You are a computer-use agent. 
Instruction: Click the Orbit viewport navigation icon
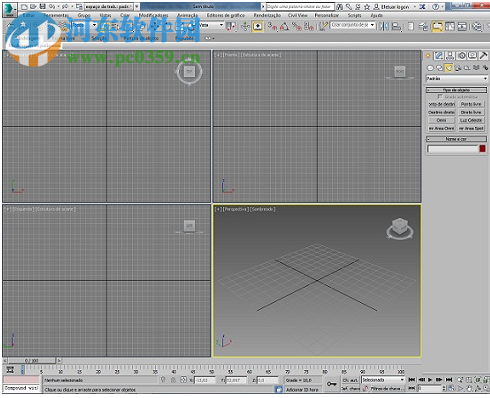(x=478, y=388)
